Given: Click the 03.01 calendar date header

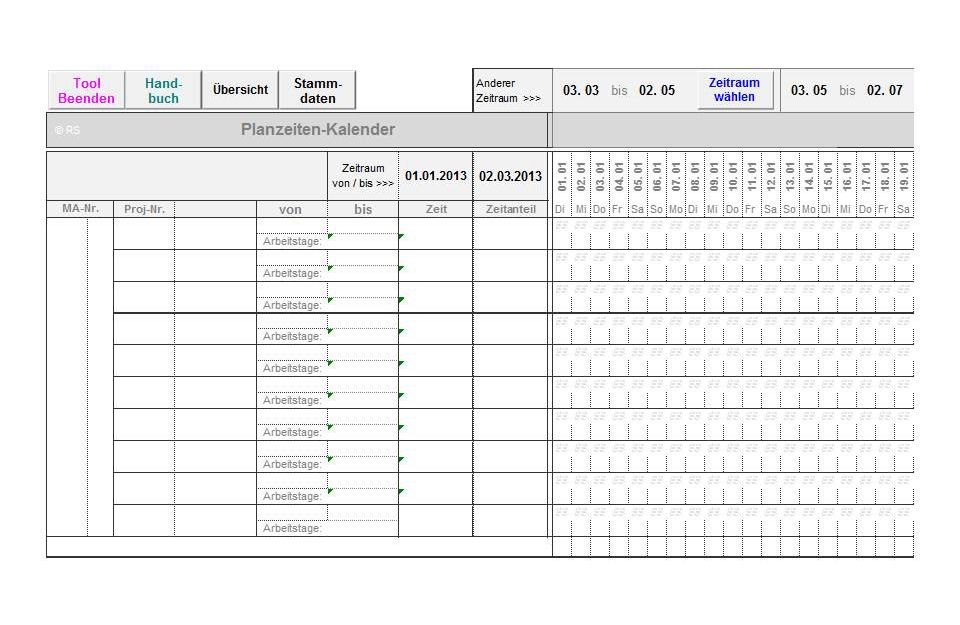Looking at the screenshot, I should tap(600, 176).
